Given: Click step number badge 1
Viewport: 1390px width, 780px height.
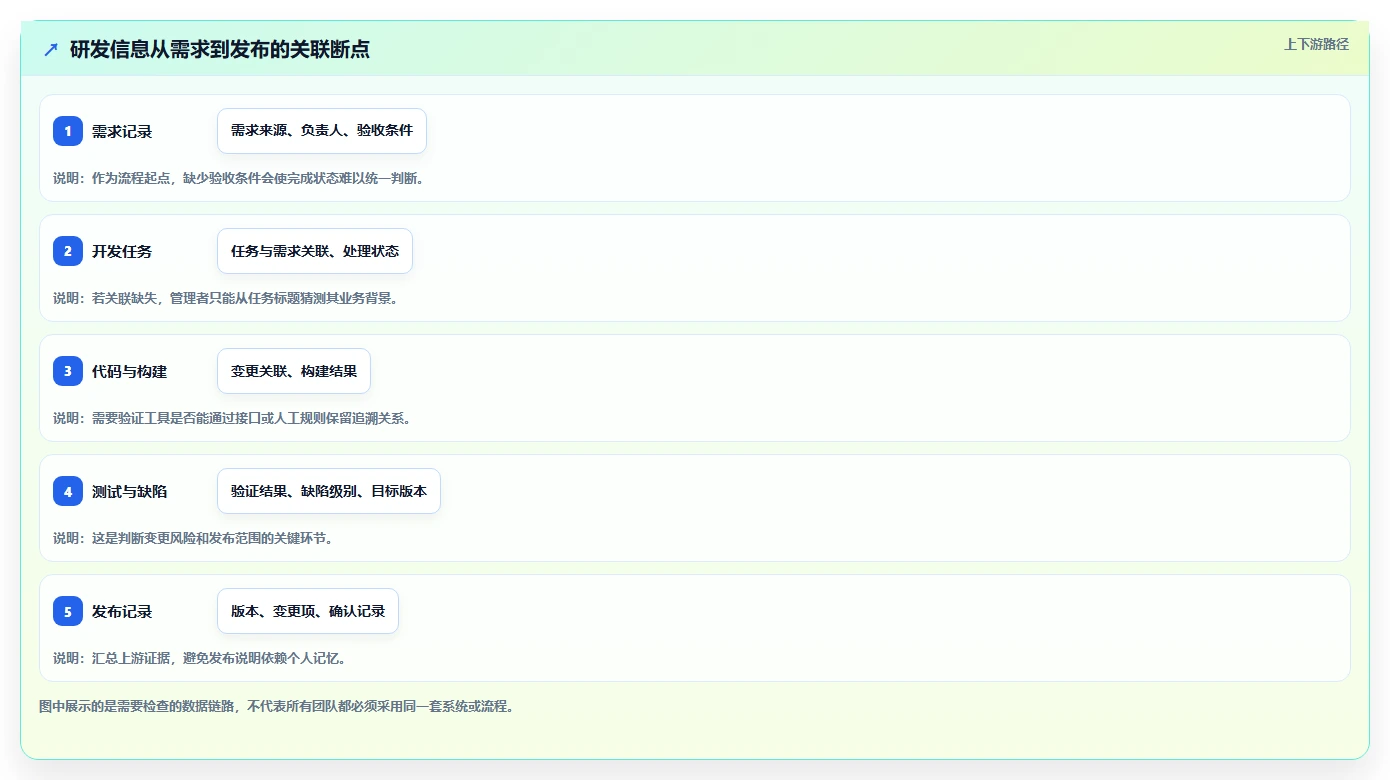Looking at the screenshot, I should [x=68, y=131].
